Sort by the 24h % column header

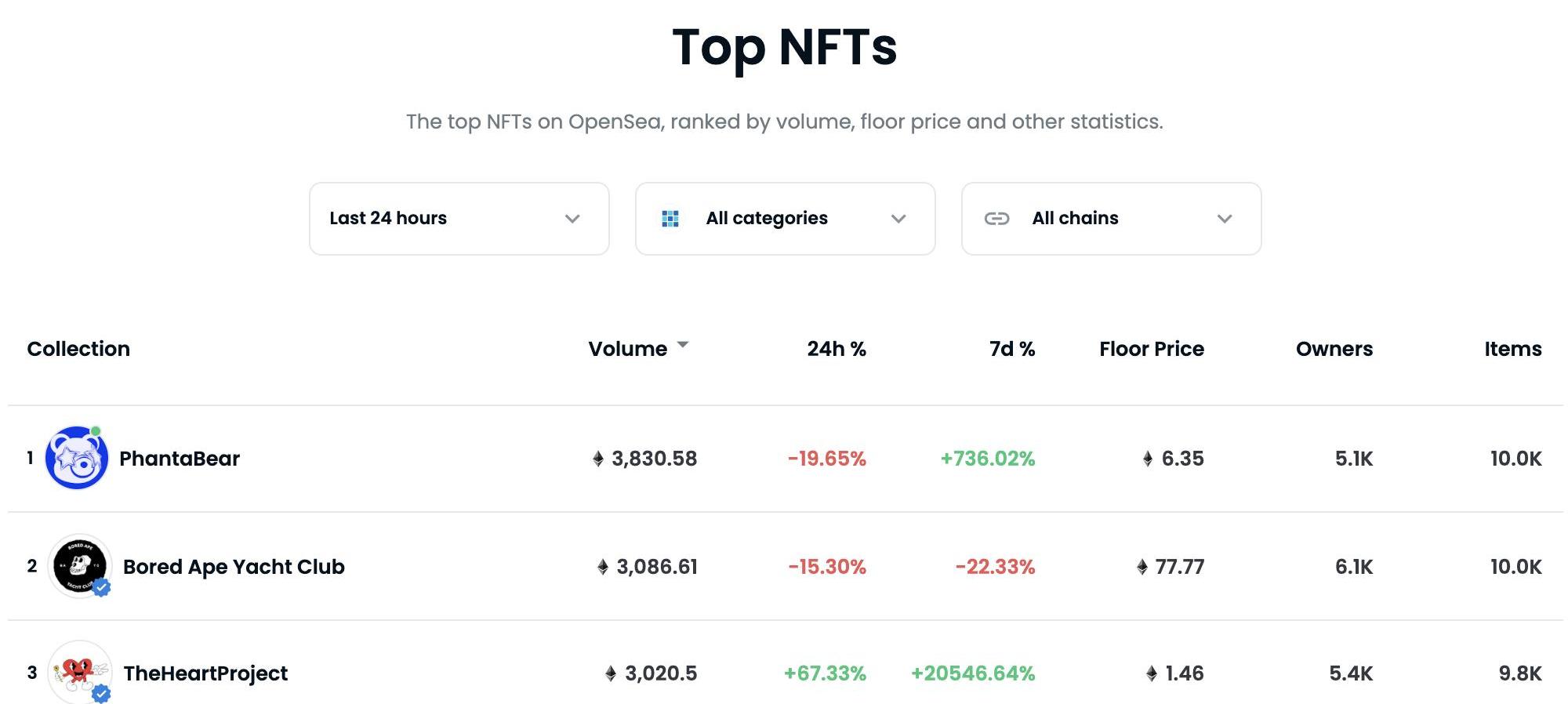(837, 349)
